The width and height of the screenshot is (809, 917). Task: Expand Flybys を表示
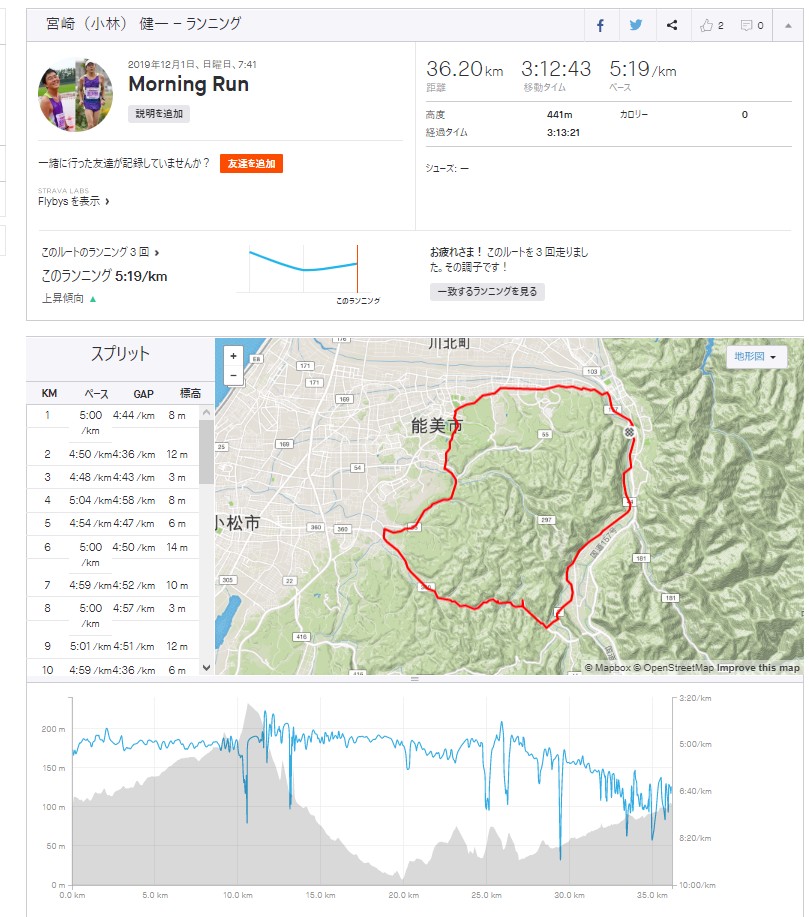[74, 201]
